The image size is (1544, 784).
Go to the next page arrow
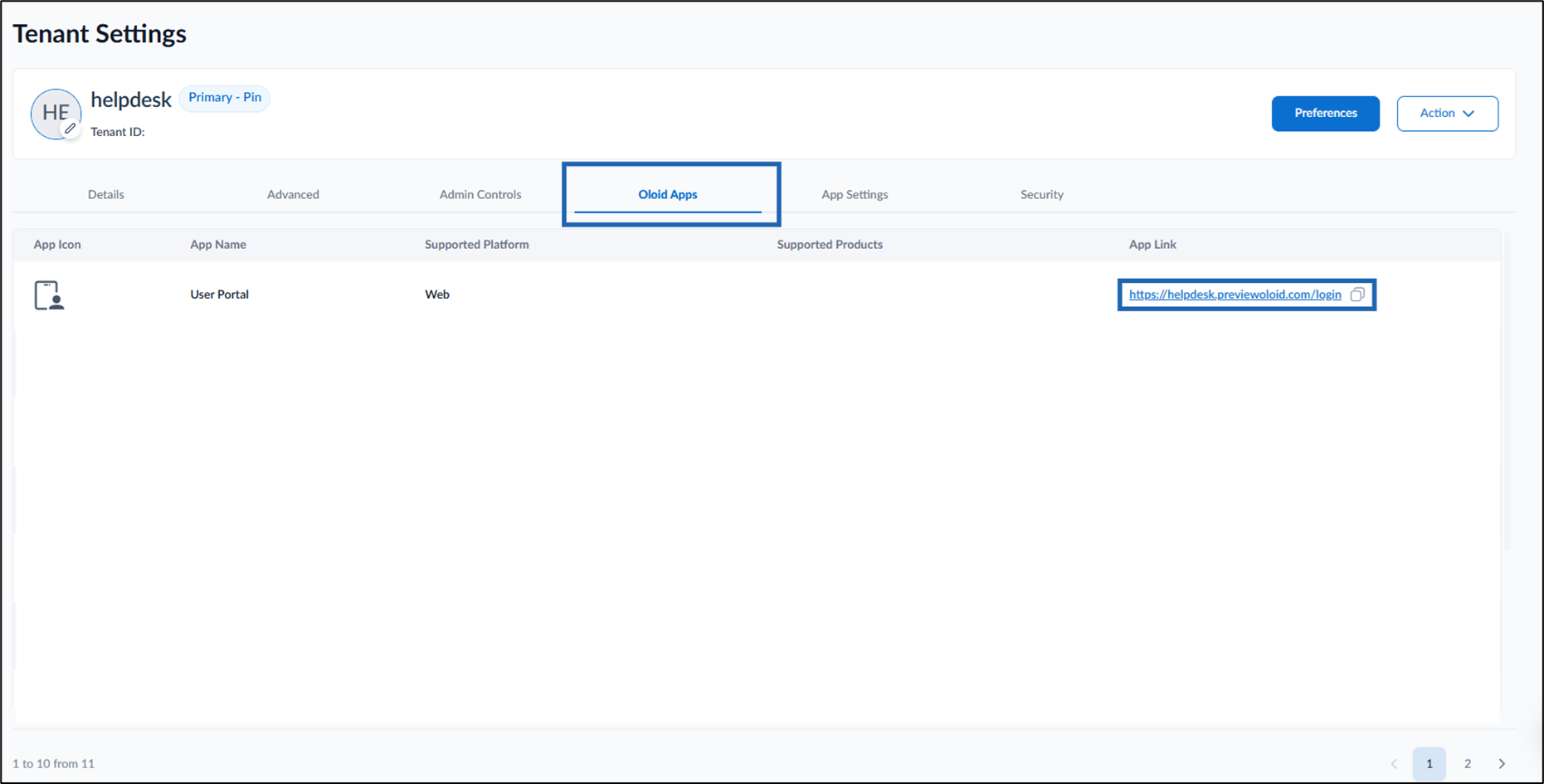1502,763
